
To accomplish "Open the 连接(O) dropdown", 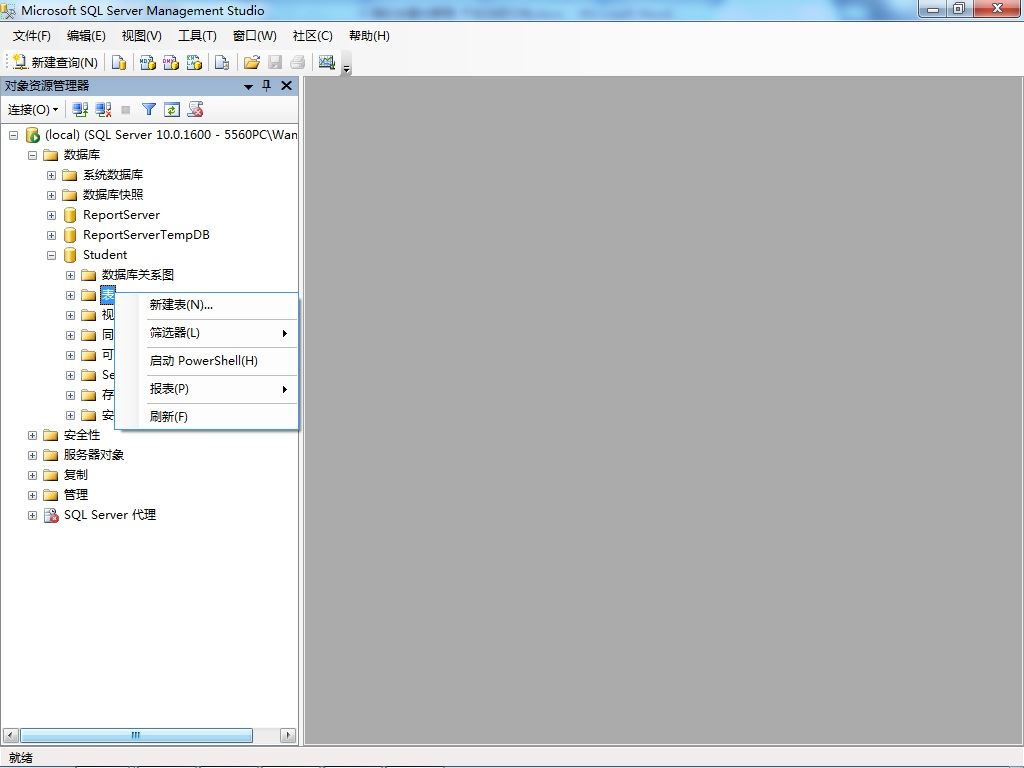I will (33, 110).
